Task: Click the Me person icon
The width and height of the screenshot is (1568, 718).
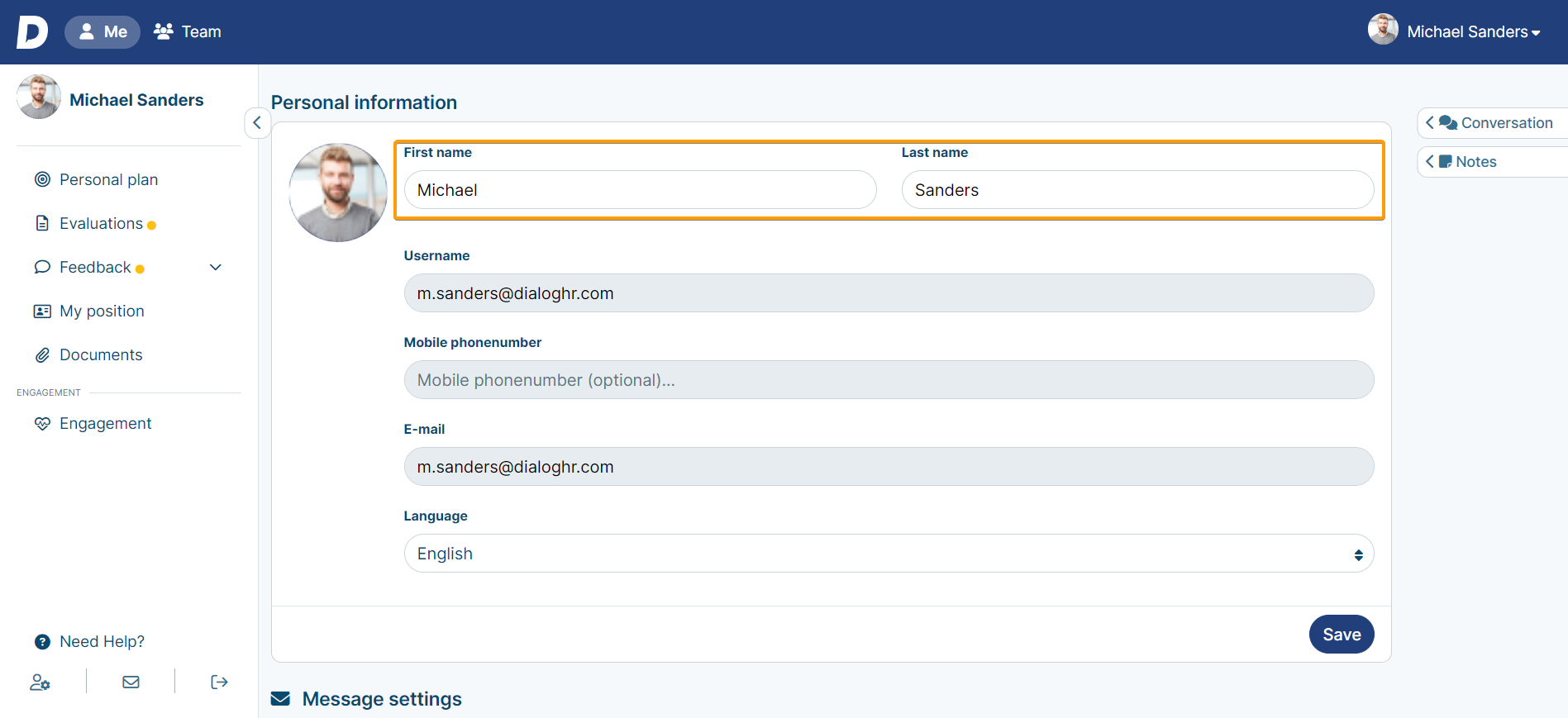Action: tap(86, 31)
